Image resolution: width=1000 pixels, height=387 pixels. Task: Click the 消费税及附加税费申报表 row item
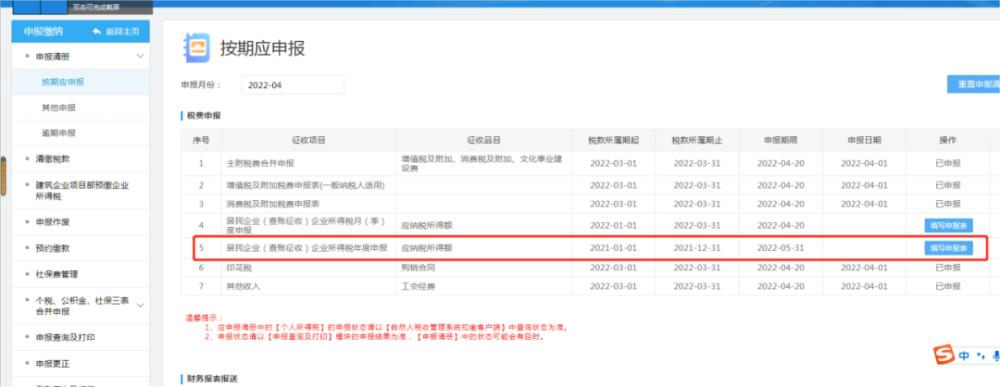(273, 204)
